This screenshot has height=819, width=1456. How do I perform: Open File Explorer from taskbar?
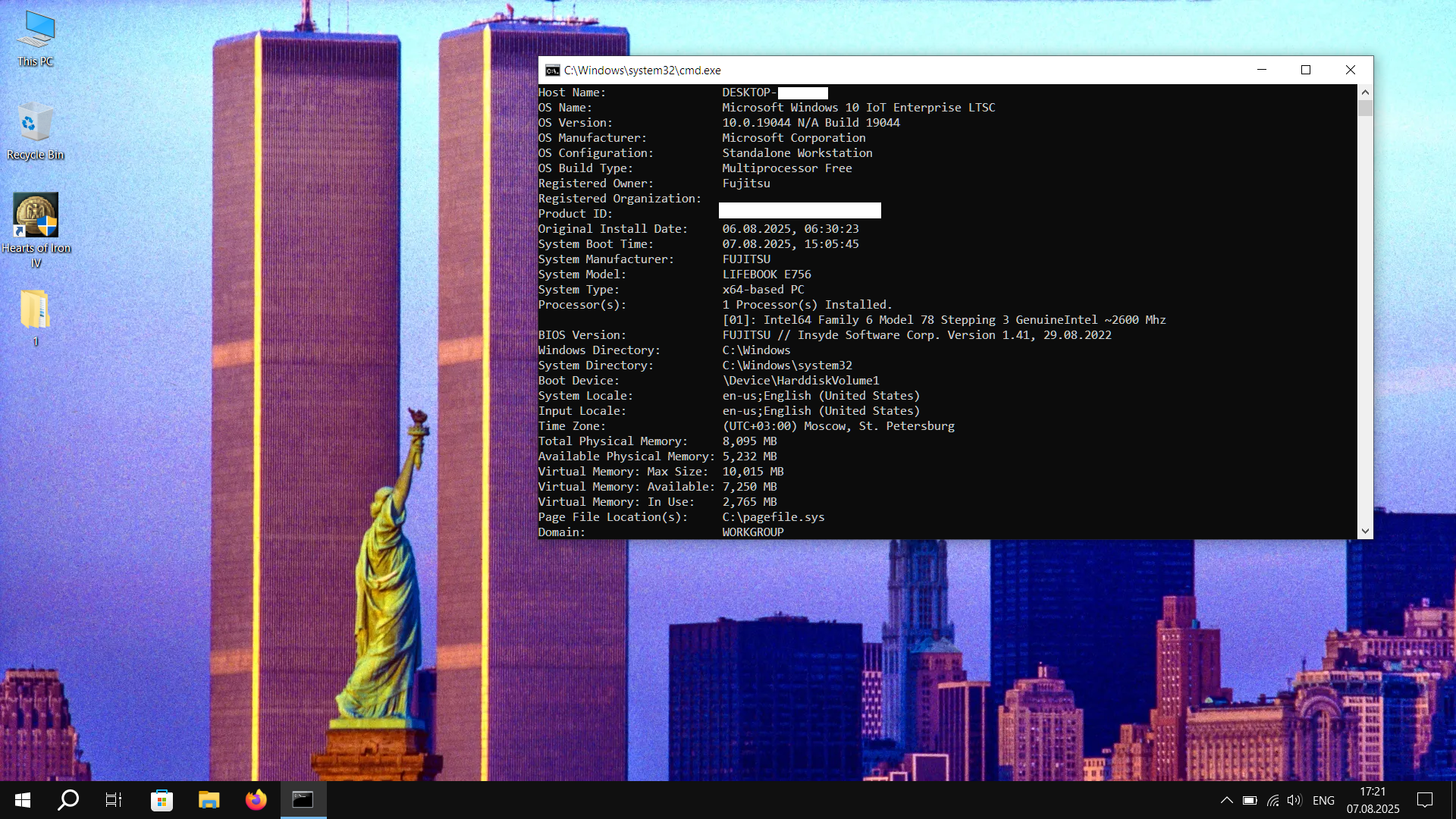tap(209, 800)
